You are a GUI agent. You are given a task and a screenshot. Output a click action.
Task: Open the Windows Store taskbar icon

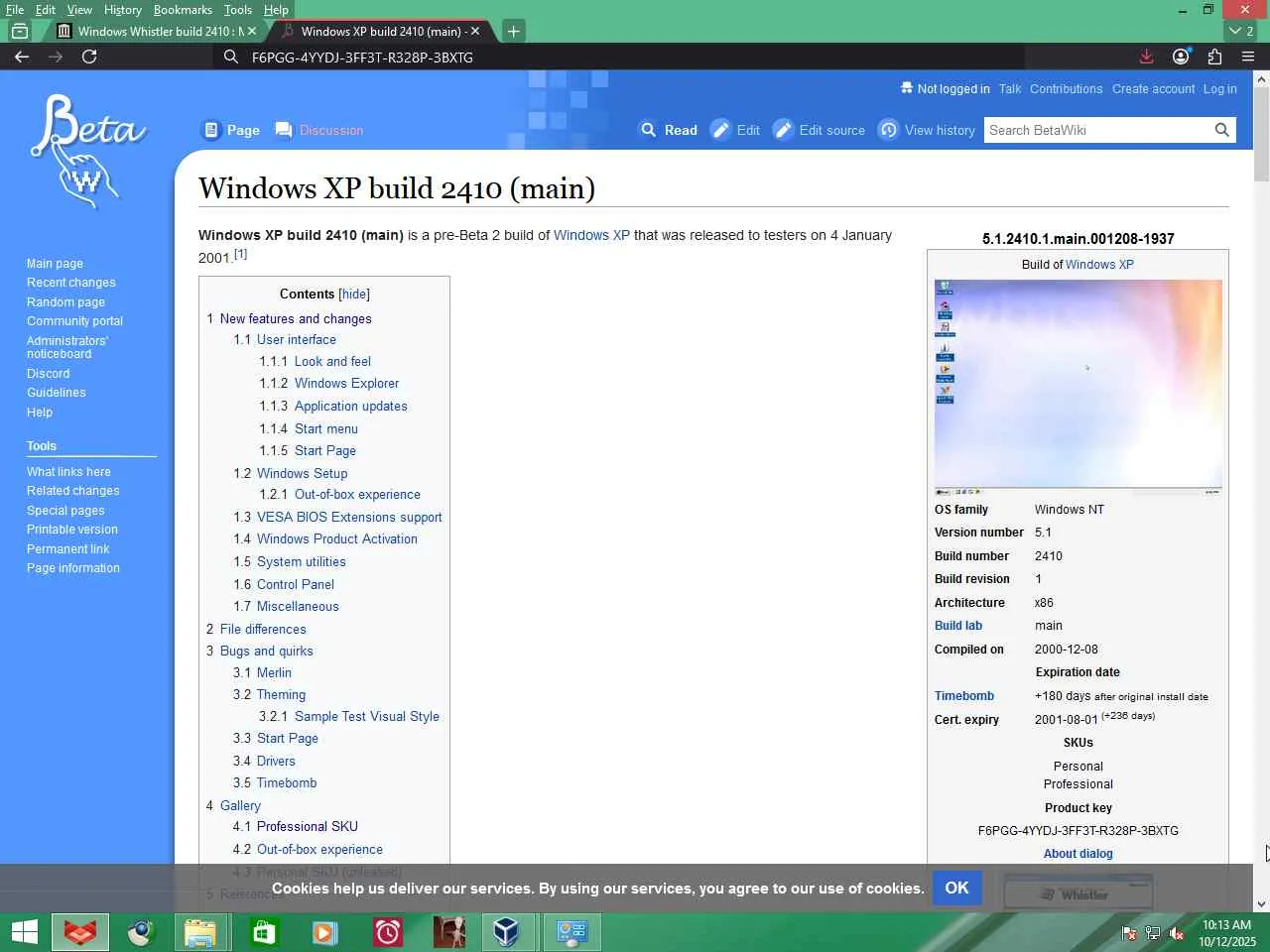(x=264, y=932)
